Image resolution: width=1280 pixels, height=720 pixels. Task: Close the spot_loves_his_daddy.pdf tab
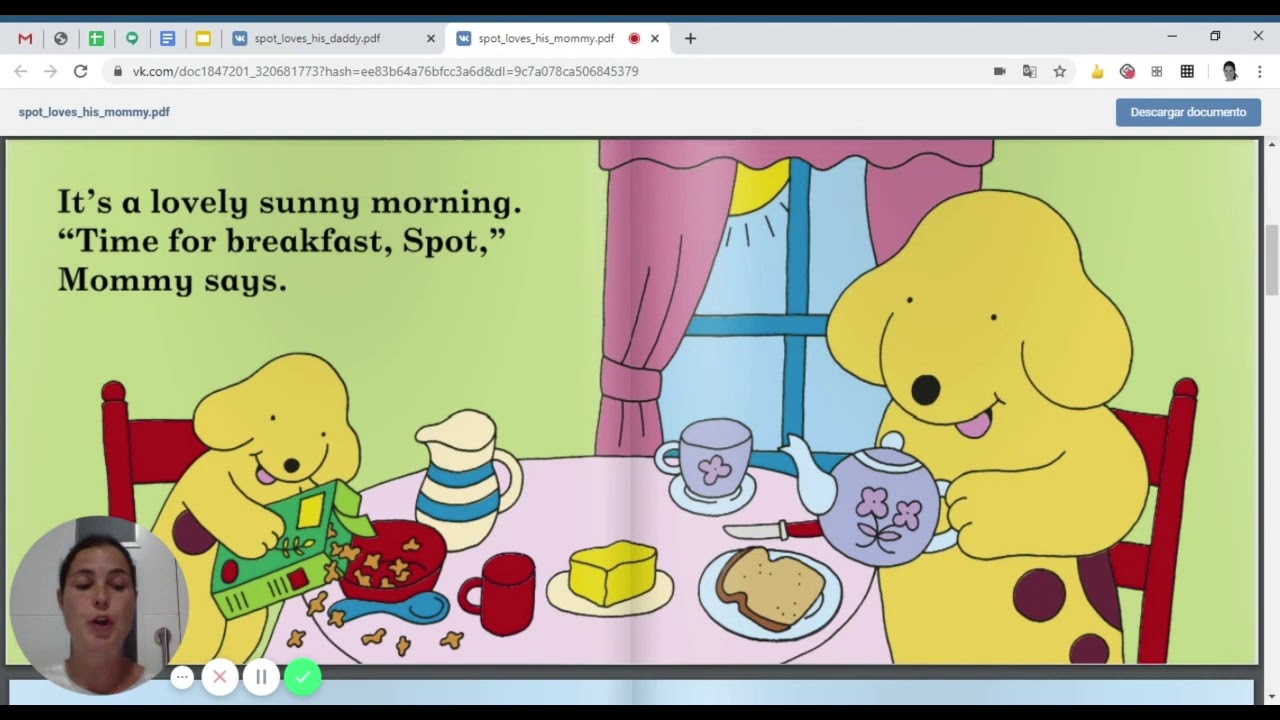pyautogui.click(x=431, y=38)
